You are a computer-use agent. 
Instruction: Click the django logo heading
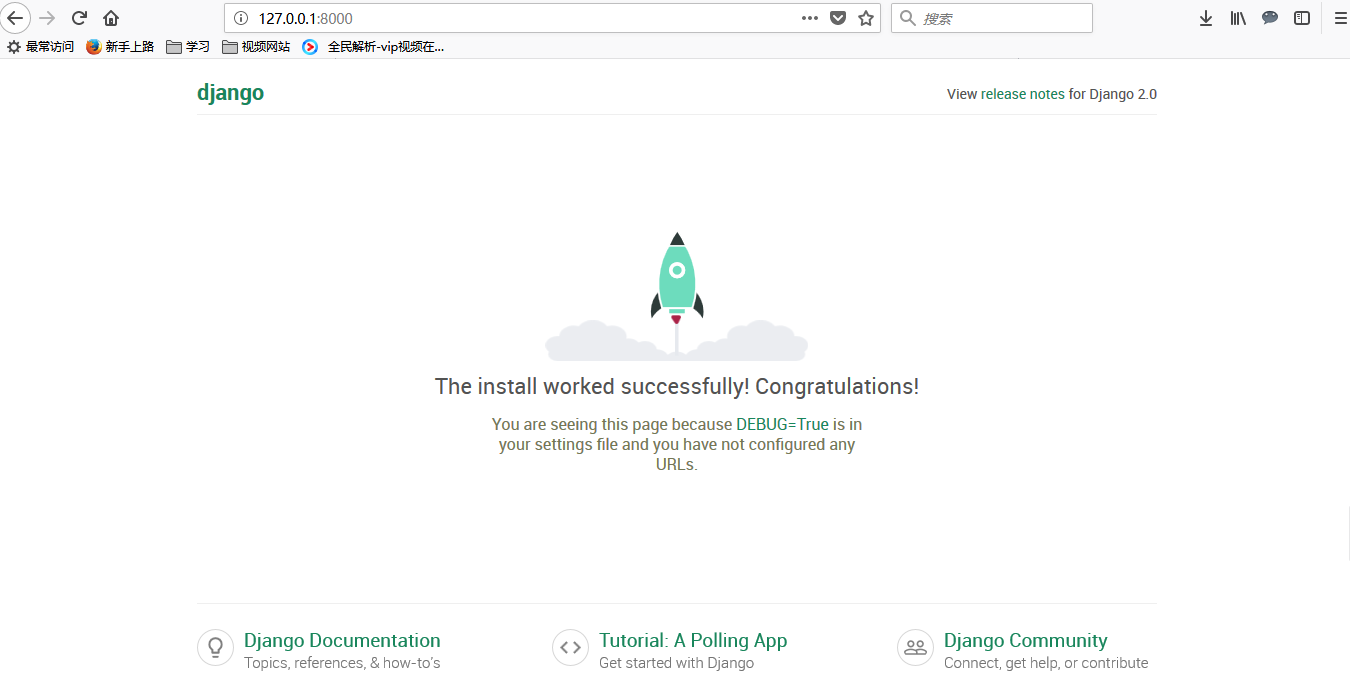pyautogui.click(x=231, y=93)
